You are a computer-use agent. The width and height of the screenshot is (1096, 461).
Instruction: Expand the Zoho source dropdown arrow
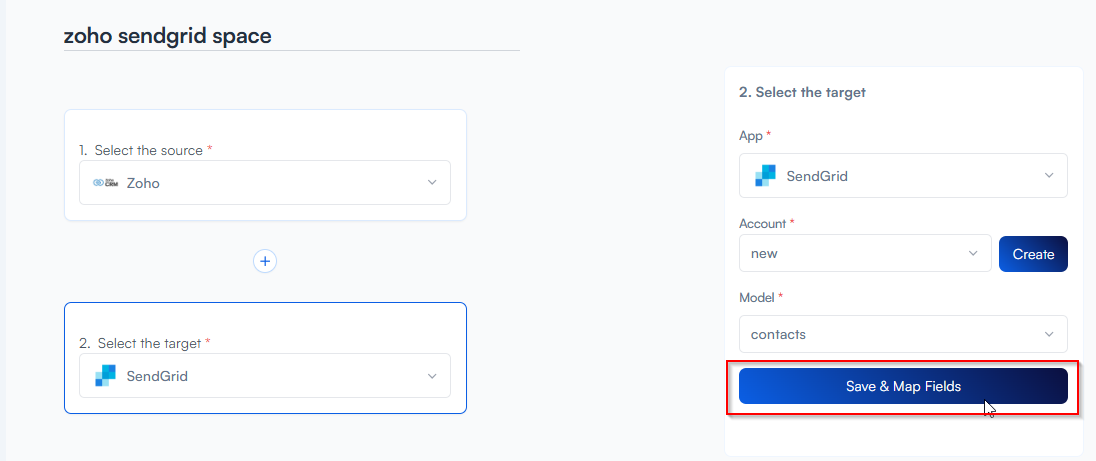coord(432,183)
